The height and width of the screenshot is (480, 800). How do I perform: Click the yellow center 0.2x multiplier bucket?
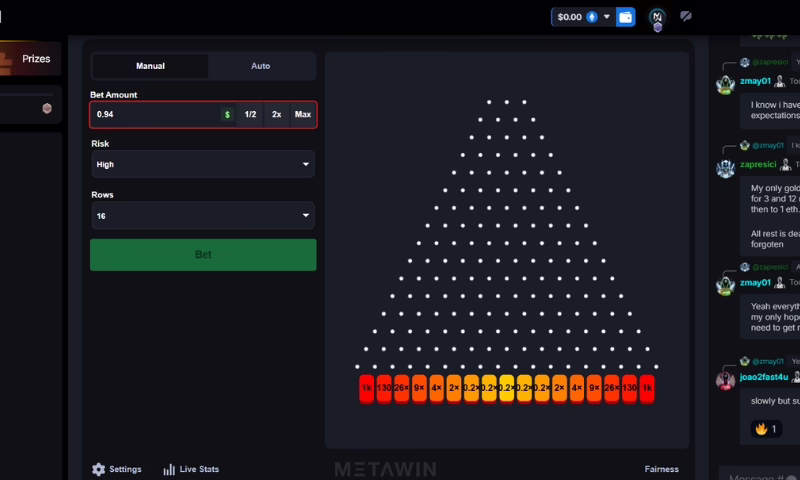click(x=506, y=389)
